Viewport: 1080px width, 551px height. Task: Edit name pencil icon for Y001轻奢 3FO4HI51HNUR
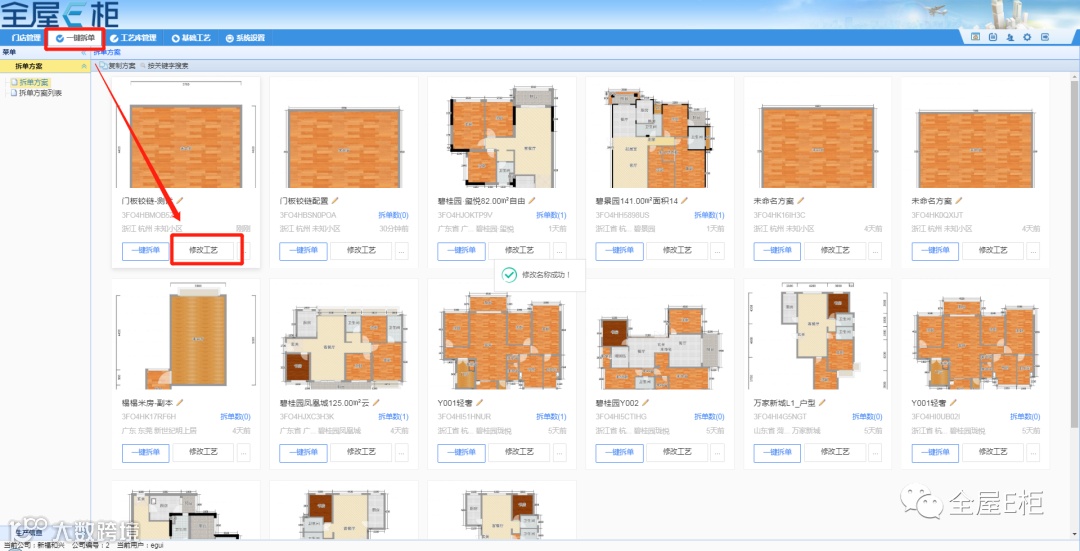click(x=479, y=402)
